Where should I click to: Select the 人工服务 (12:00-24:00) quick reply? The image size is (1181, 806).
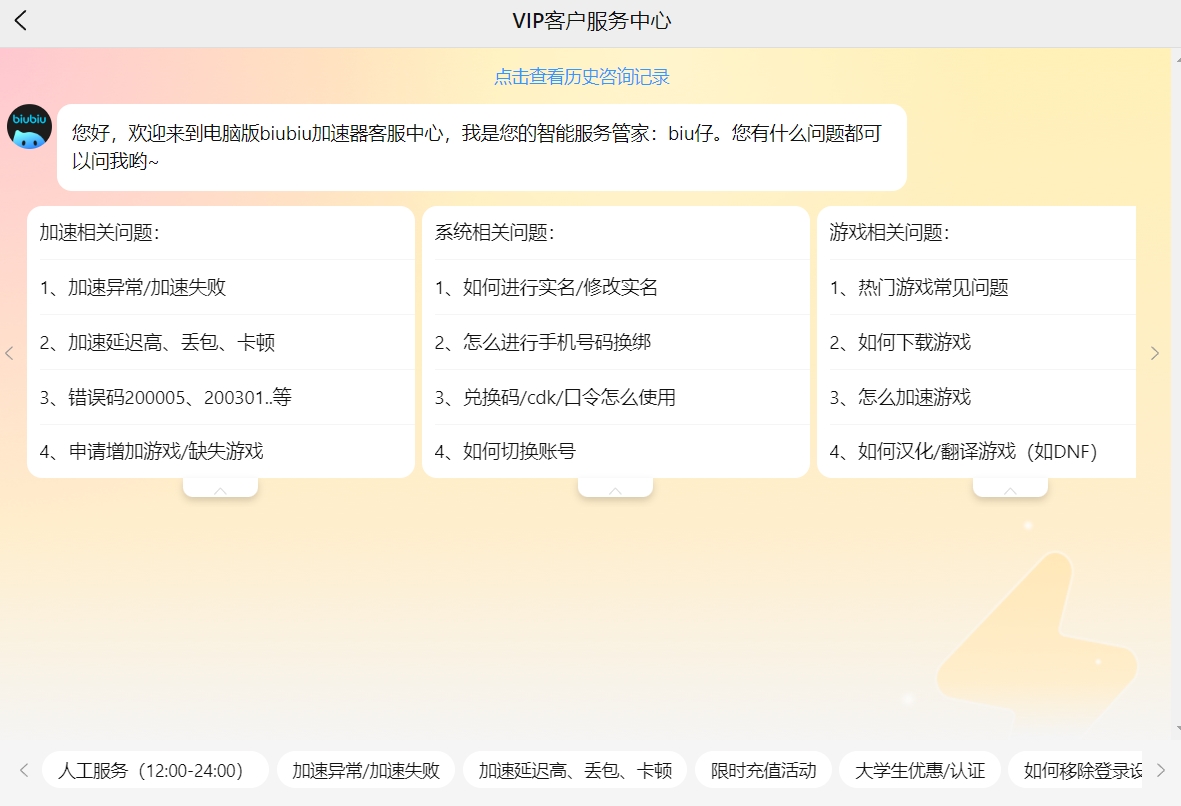coord(155,770)
